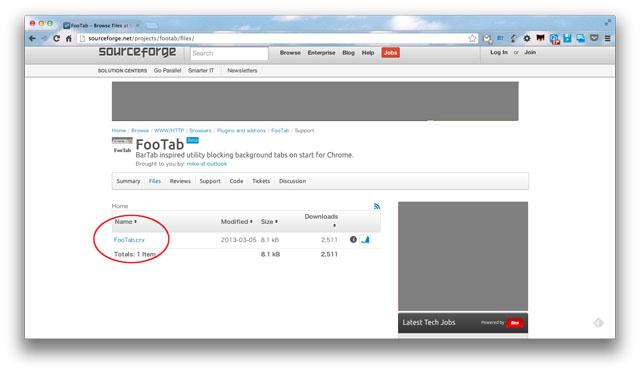The image size is (640, 373).
Task: Click the blue extension icon with red badge
Action: tap(554, 39)
